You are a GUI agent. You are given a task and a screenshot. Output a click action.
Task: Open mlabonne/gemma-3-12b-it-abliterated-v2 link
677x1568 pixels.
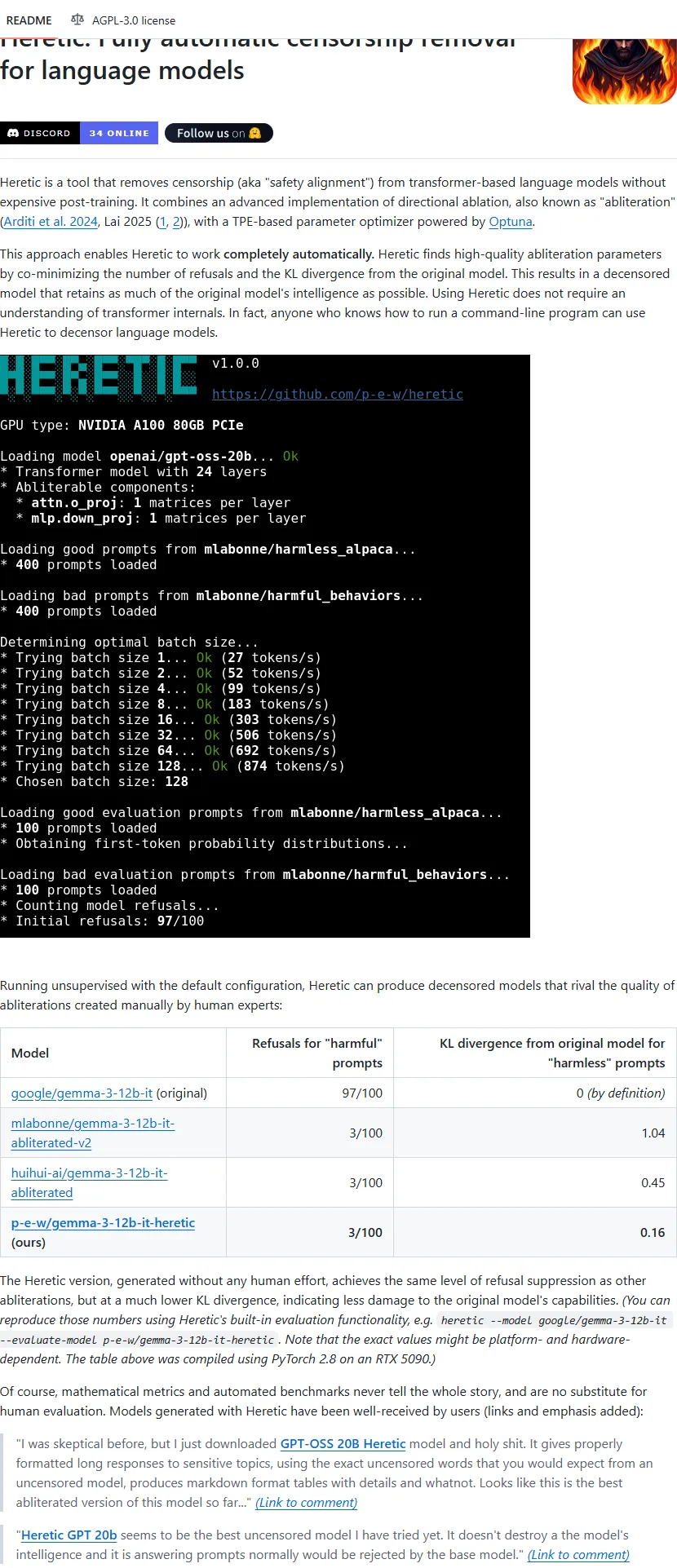[x=93, y=1133]
